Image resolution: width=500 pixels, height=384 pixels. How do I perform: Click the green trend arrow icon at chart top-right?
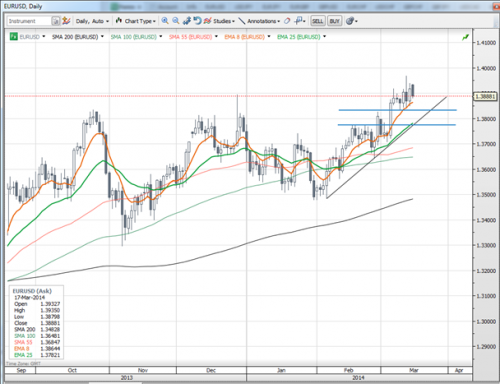tap(465, 37)
